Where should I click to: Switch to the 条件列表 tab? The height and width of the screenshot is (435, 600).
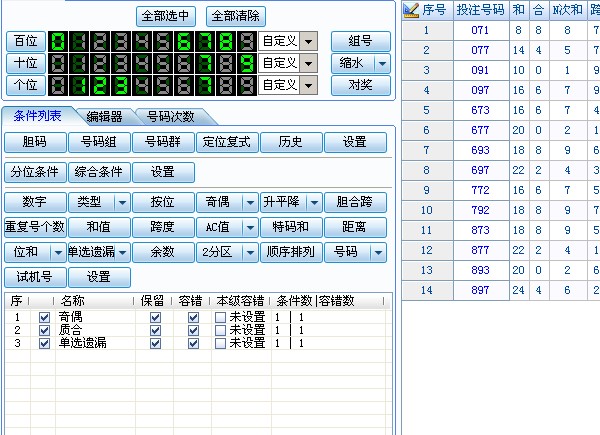click(38, 116)
